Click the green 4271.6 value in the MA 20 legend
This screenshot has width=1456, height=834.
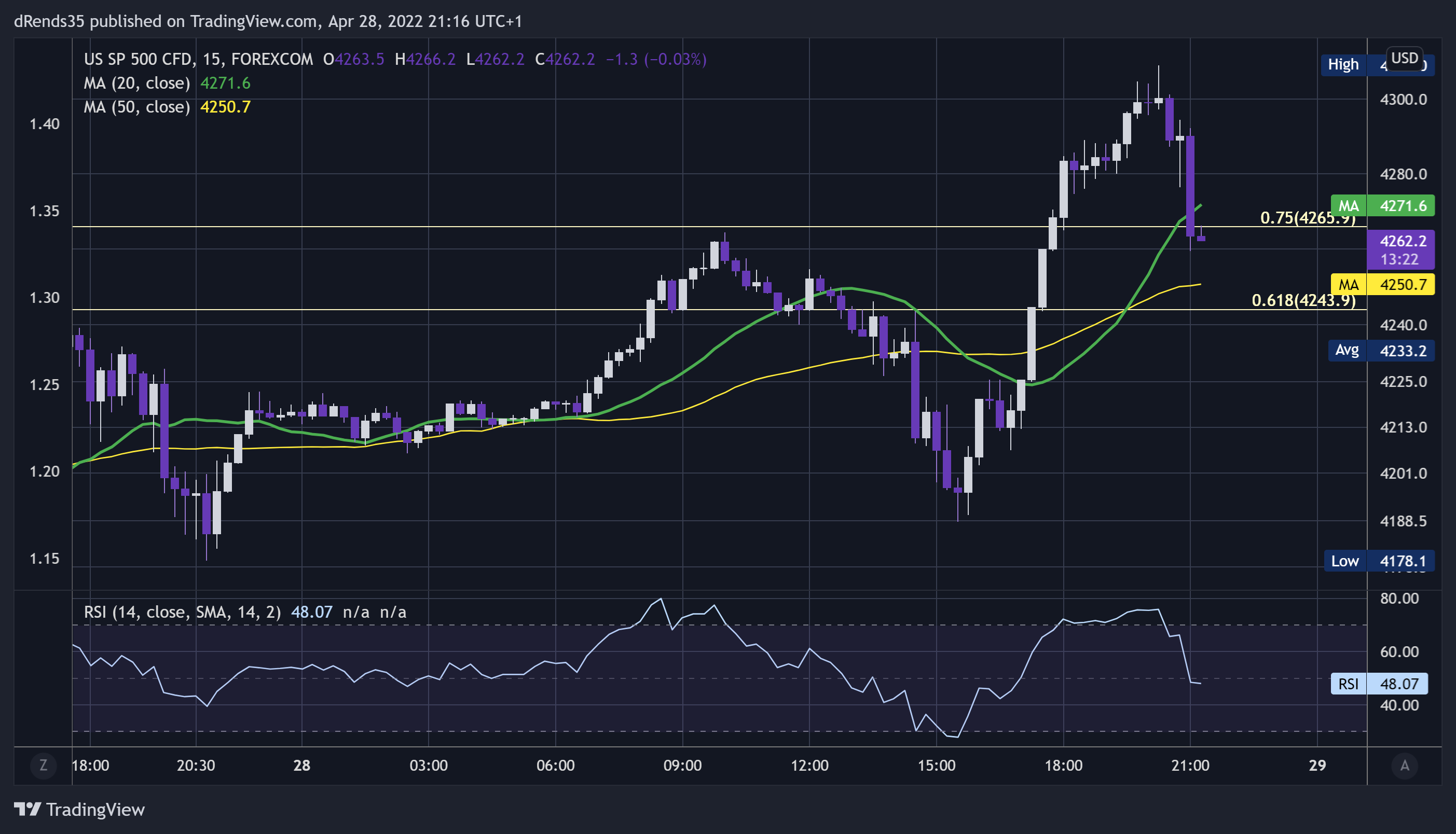point(225,83)
